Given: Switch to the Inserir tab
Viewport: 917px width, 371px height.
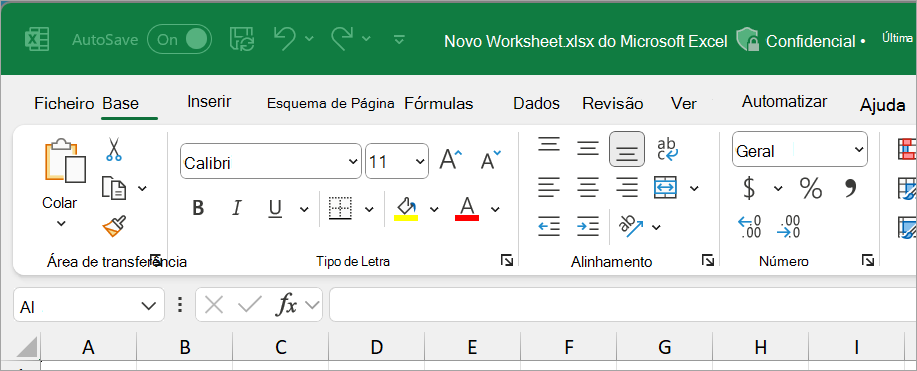Looking at the screenshot, I should 209,102.
